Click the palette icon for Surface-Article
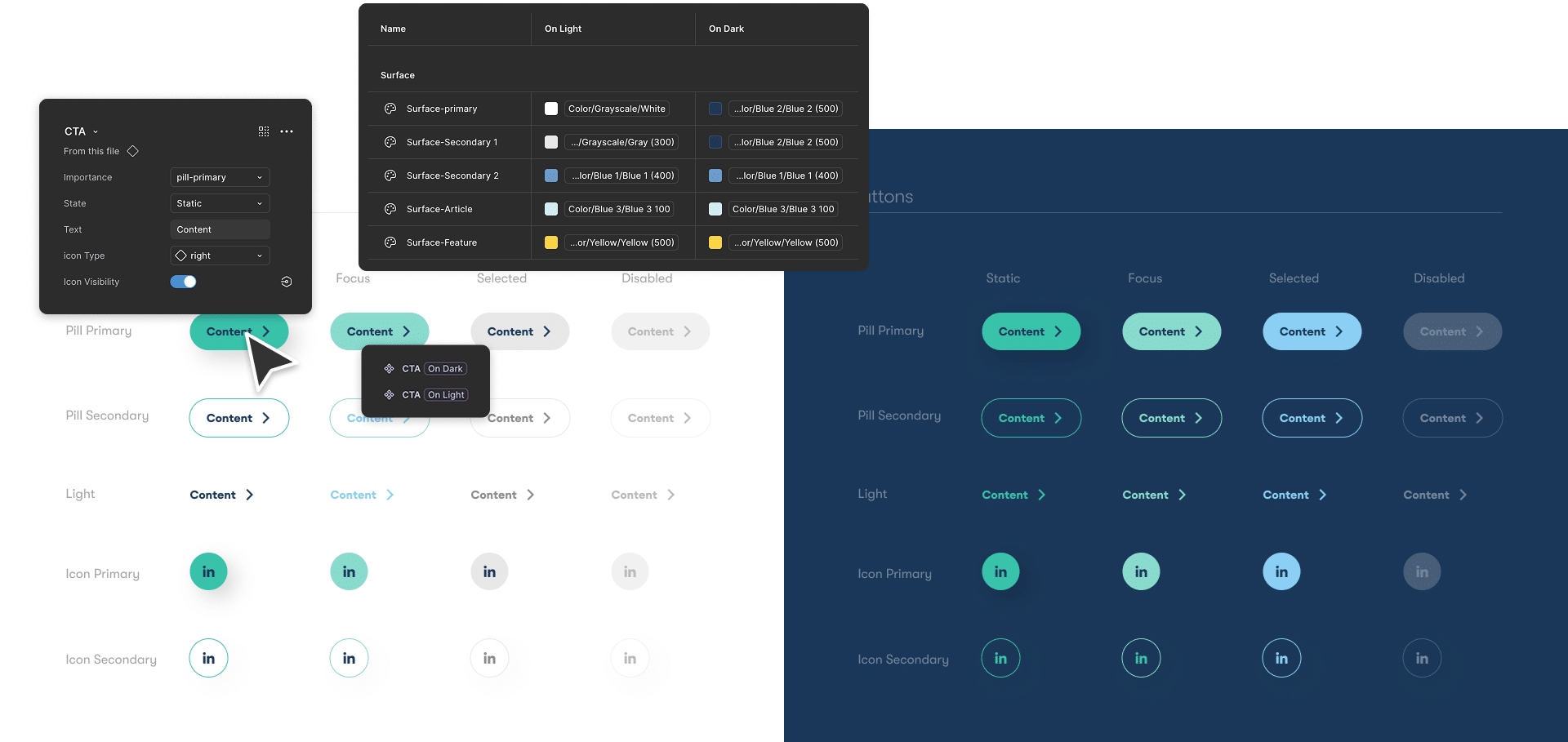The height and width of the screenshot is (742, 1568). tap(390, 209)
